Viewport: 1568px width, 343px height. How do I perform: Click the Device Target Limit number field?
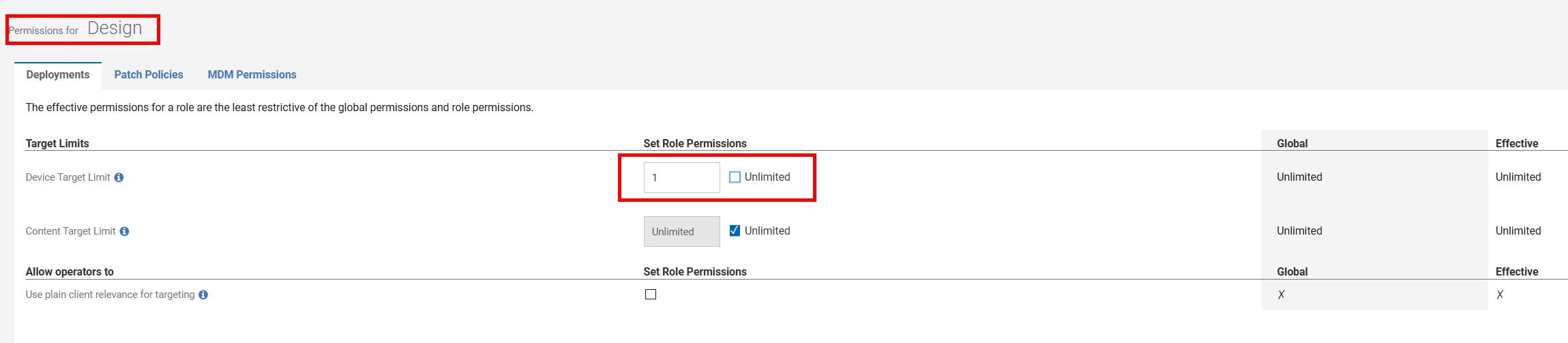681,177
